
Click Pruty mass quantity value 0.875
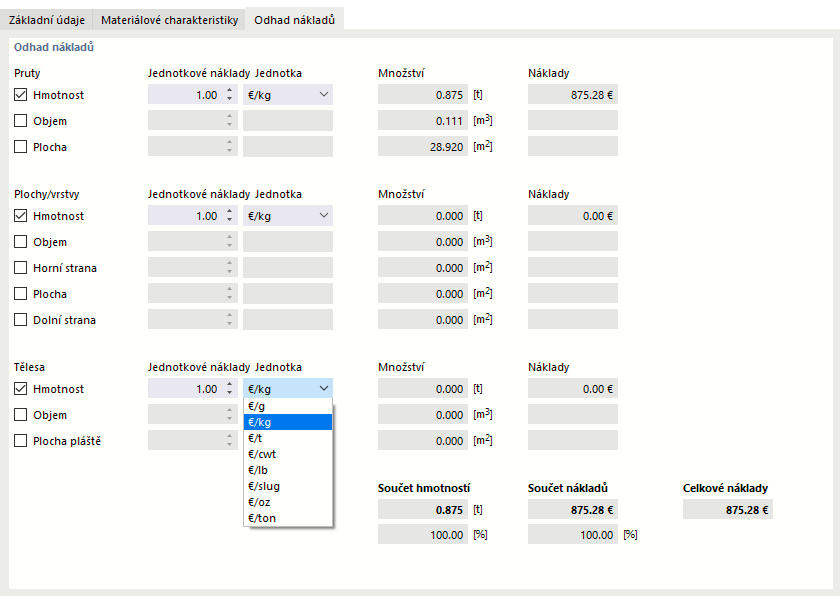423,95
